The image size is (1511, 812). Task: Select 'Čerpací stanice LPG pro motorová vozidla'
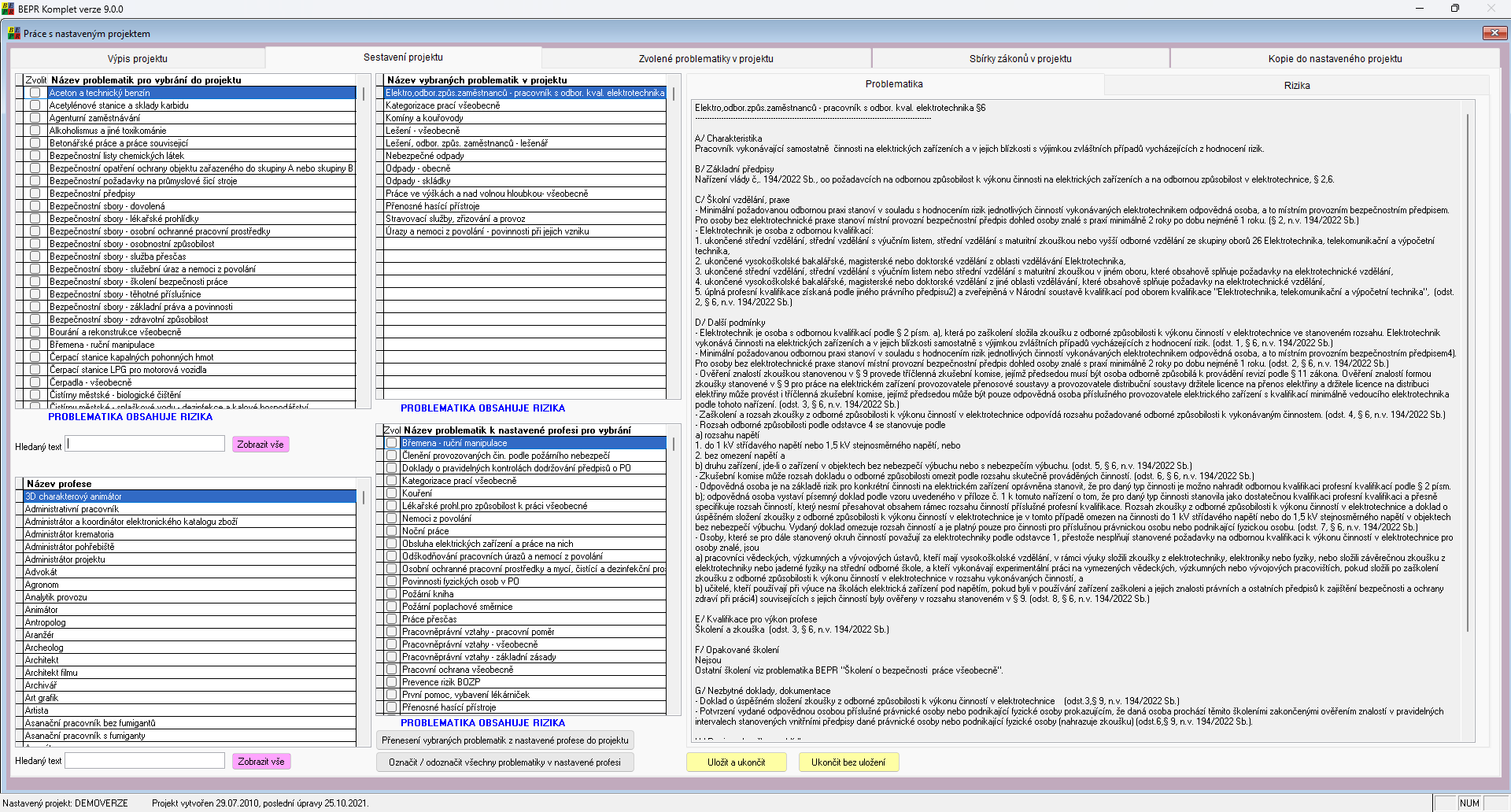[x=201, y=370]
